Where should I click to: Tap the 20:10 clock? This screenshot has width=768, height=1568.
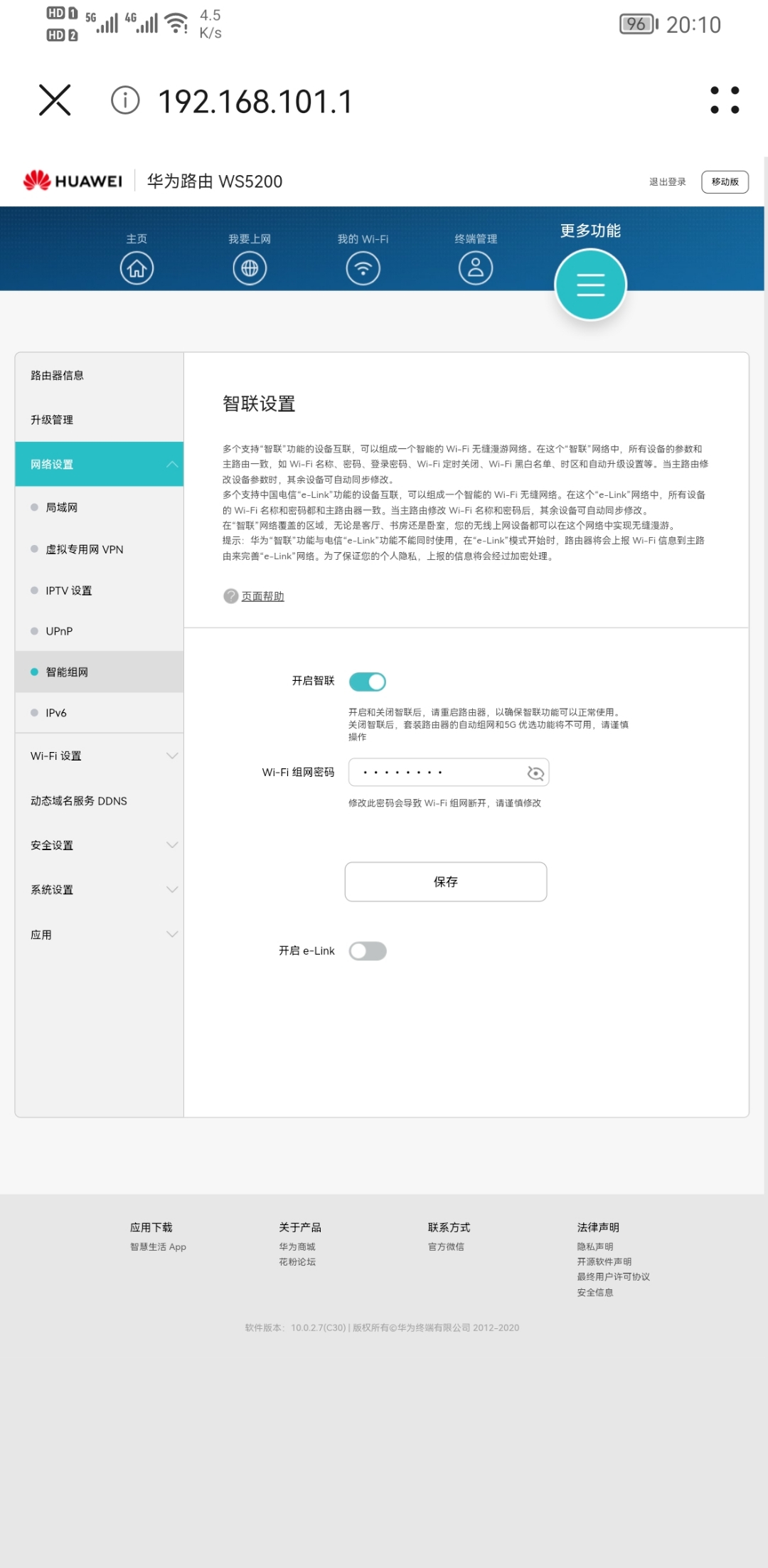click(693, 25)
